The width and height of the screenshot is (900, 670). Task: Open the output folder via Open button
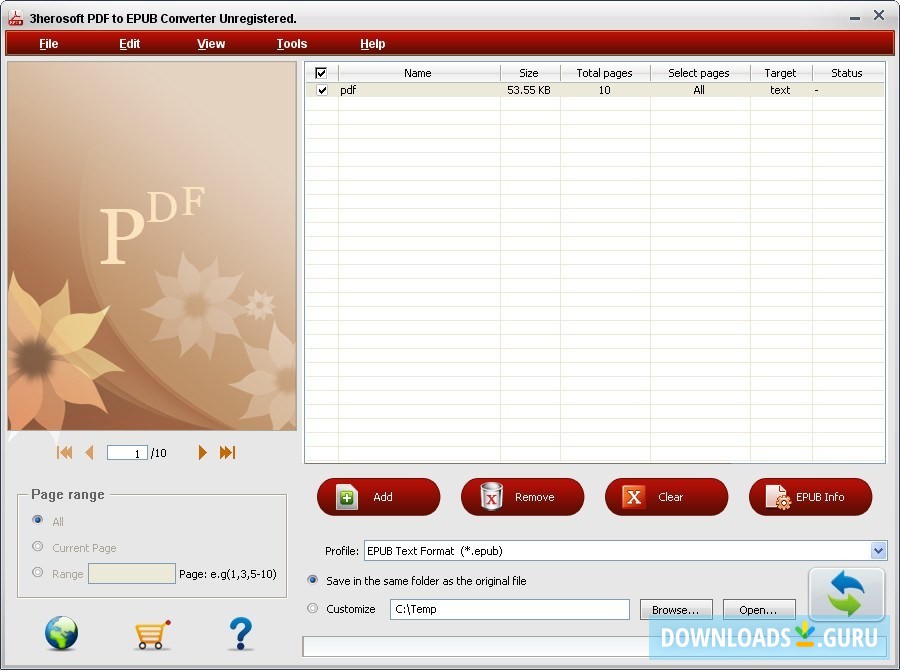pos(758,609)
